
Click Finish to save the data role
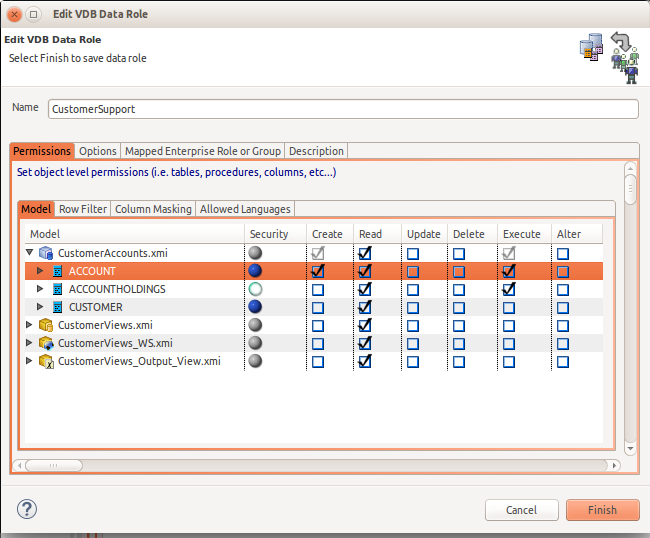click(x=603, y=510)
